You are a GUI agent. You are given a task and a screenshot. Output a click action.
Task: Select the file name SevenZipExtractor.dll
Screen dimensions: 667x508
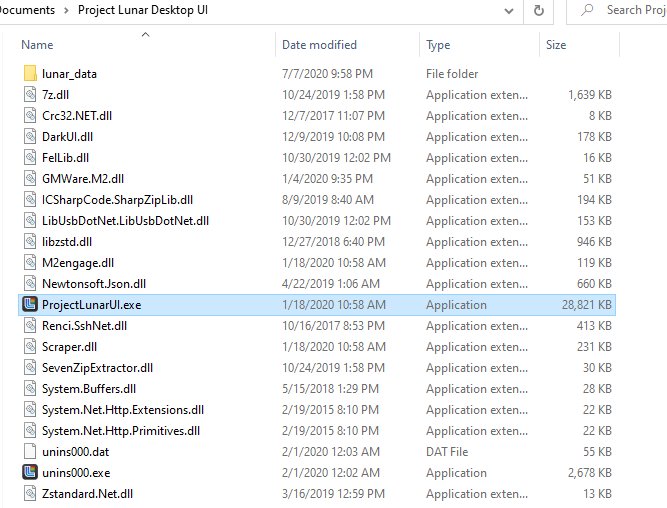coord(97,368)
